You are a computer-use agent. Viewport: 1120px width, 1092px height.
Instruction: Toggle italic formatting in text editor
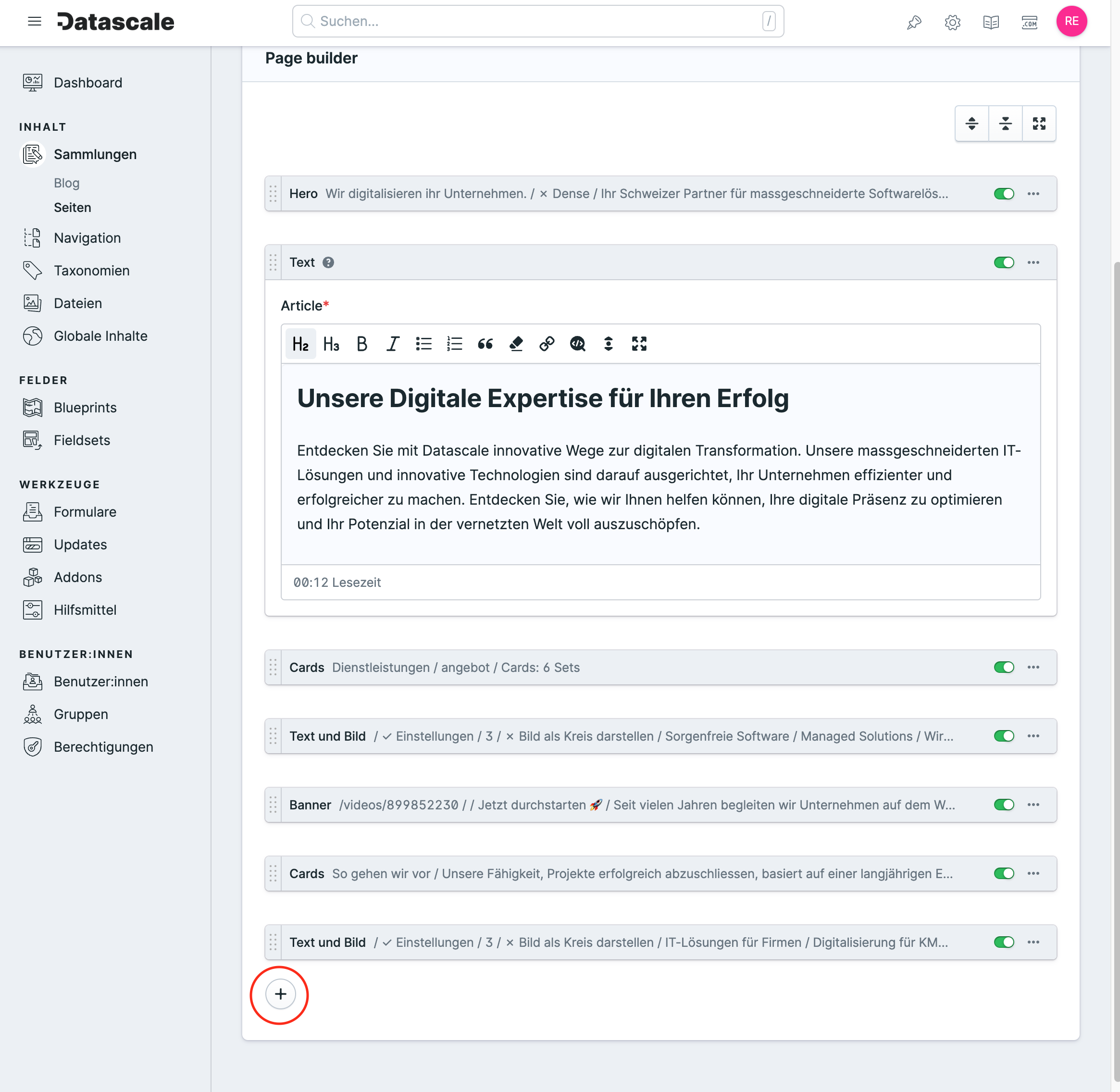pos(393,344)
